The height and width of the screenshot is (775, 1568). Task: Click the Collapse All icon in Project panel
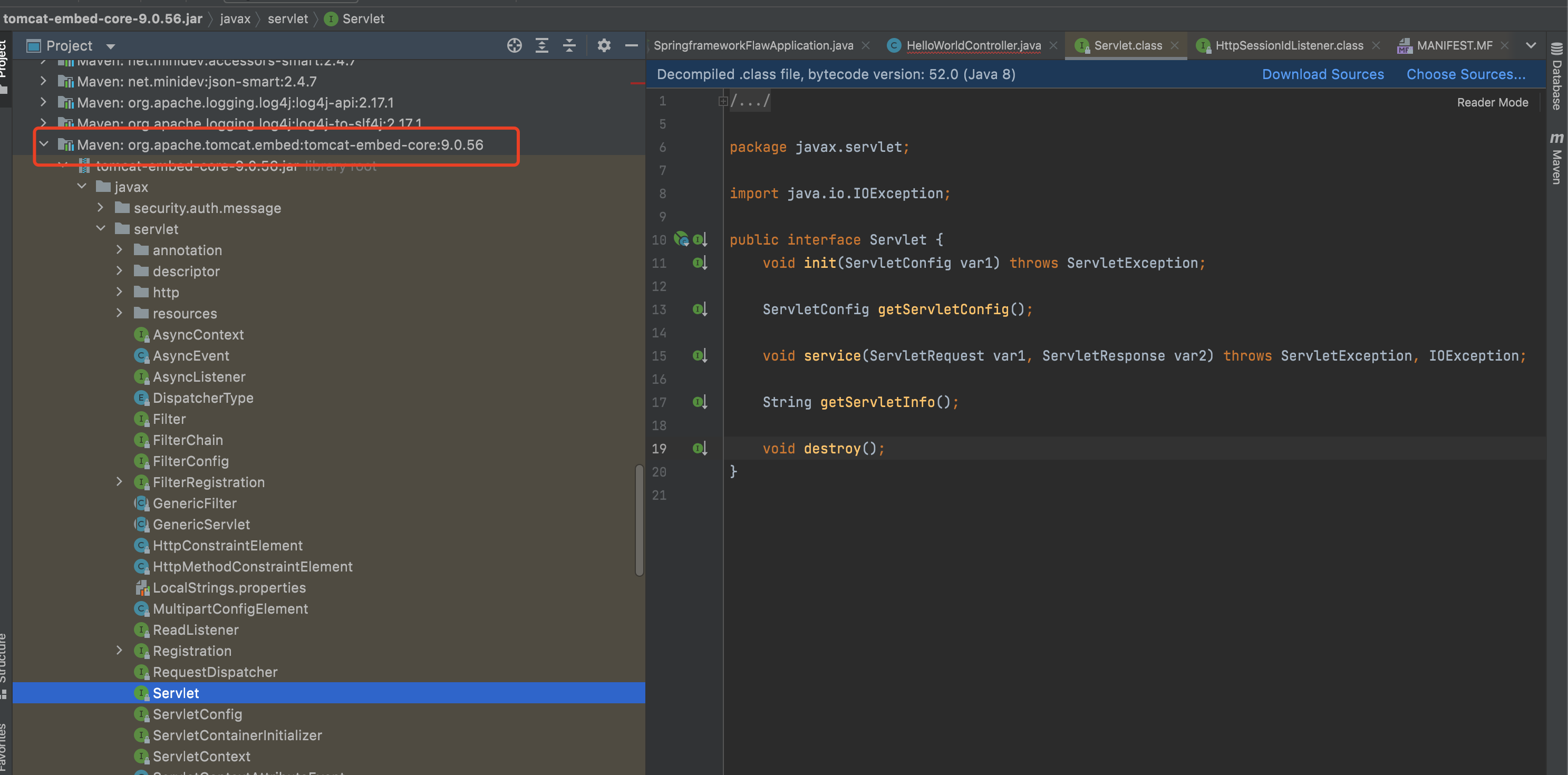coord(569,46)
